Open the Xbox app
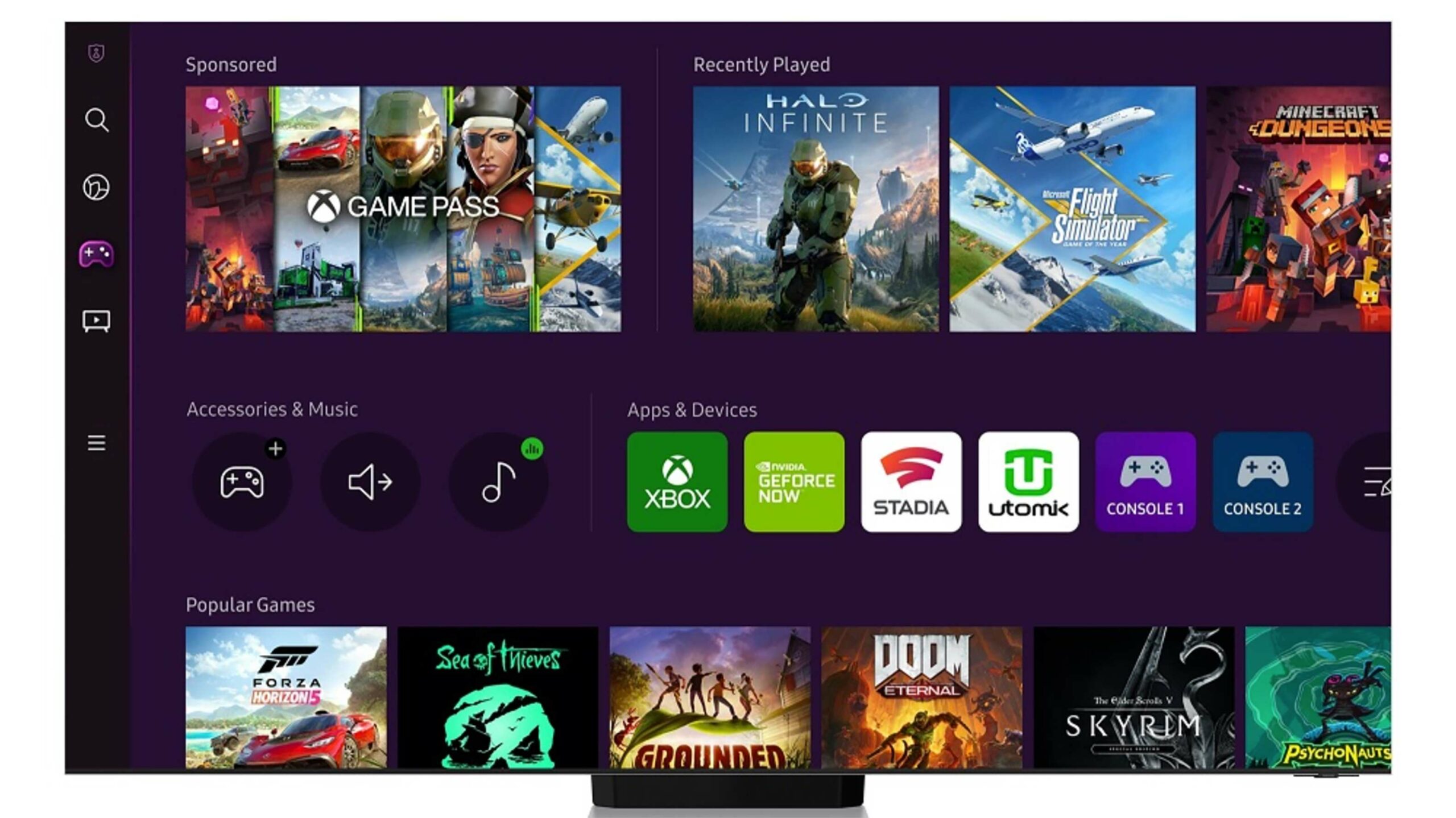The height and width of the screenshot is (818, 1456). 677,481
